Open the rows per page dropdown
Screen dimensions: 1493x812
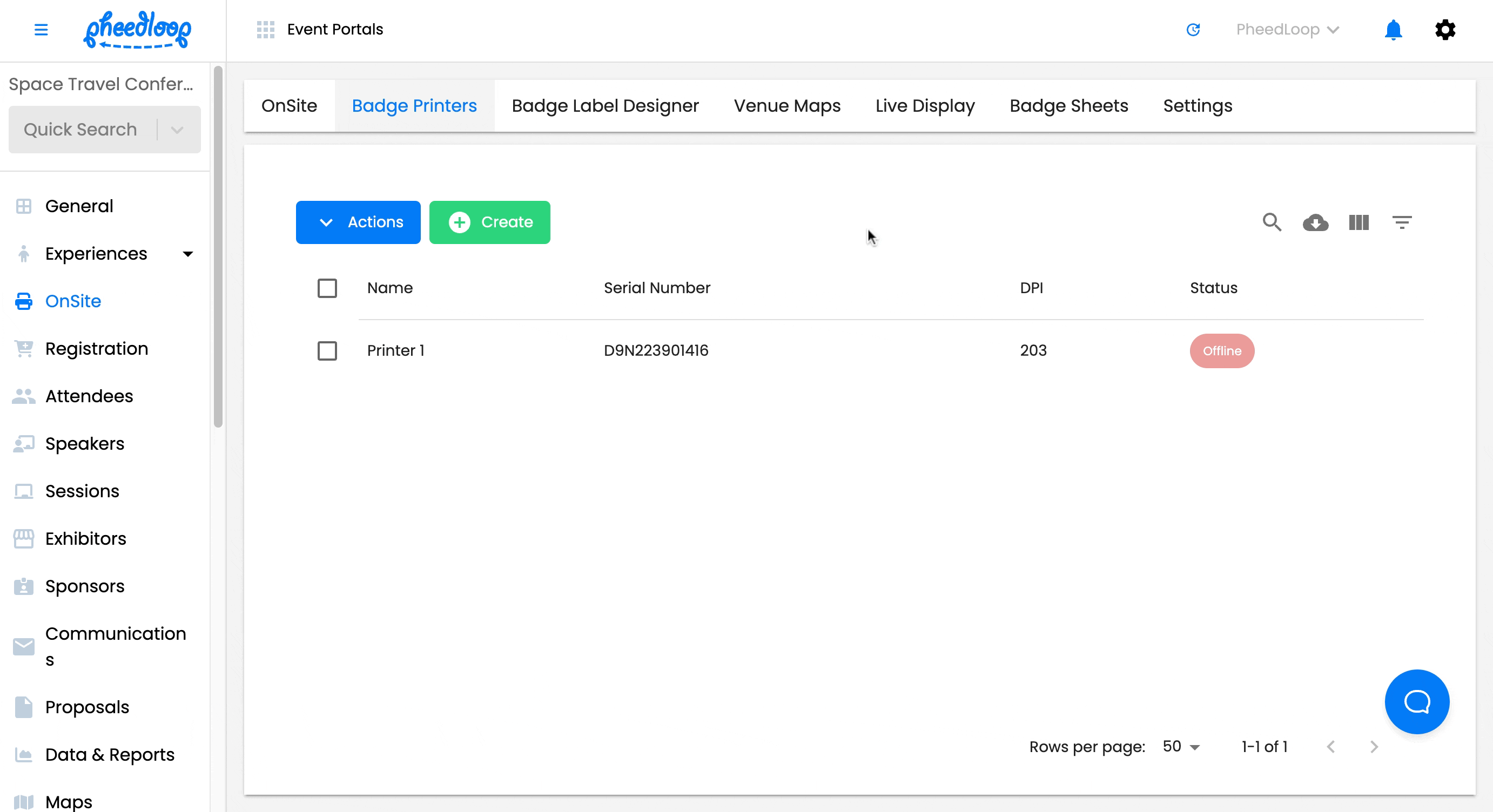click(x=1181, y=747)
